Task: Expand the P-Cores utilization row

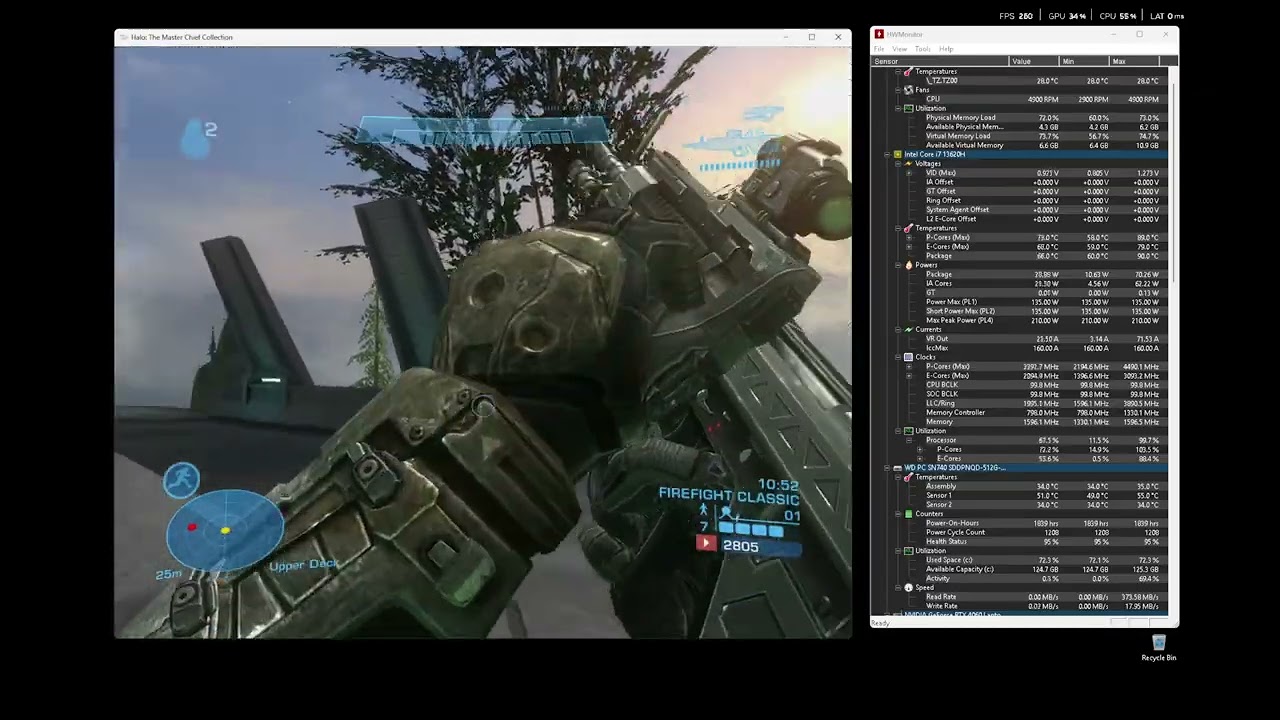Action: (x=920, y=449)
